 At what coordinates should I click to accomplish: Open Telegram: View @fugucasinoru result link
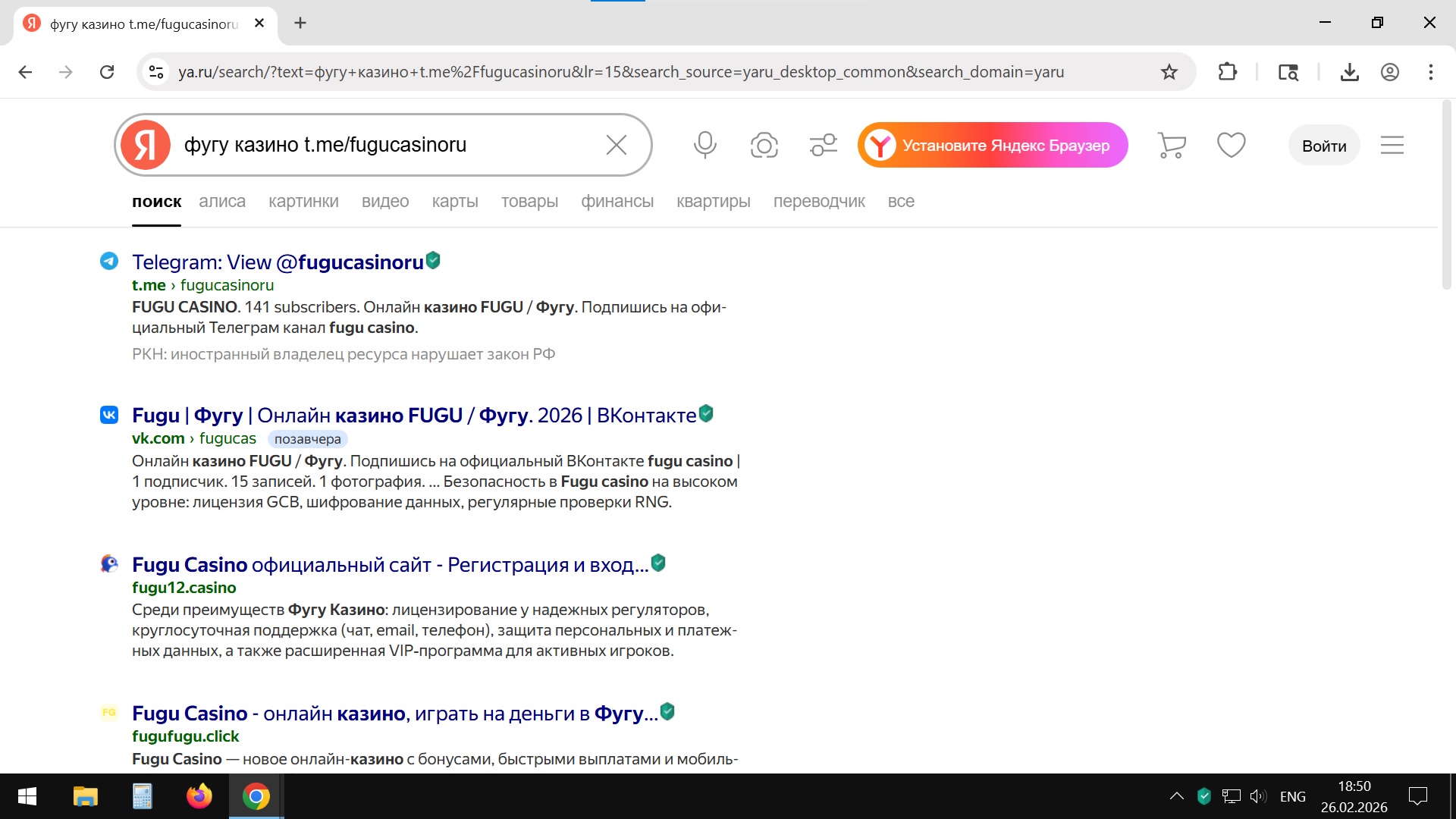[278, 262]
